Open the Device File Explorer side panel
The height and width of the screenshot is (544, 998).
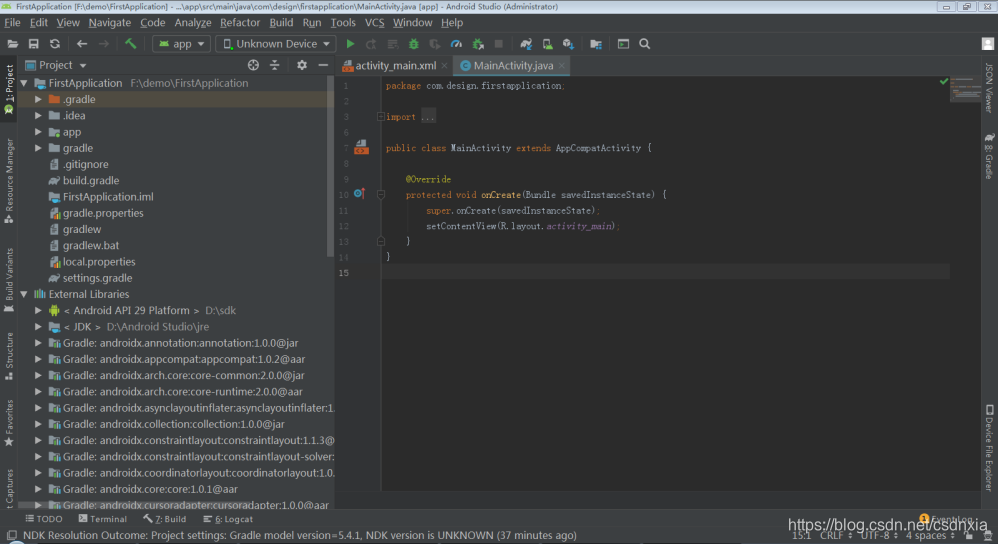click(x=988, y=447)
